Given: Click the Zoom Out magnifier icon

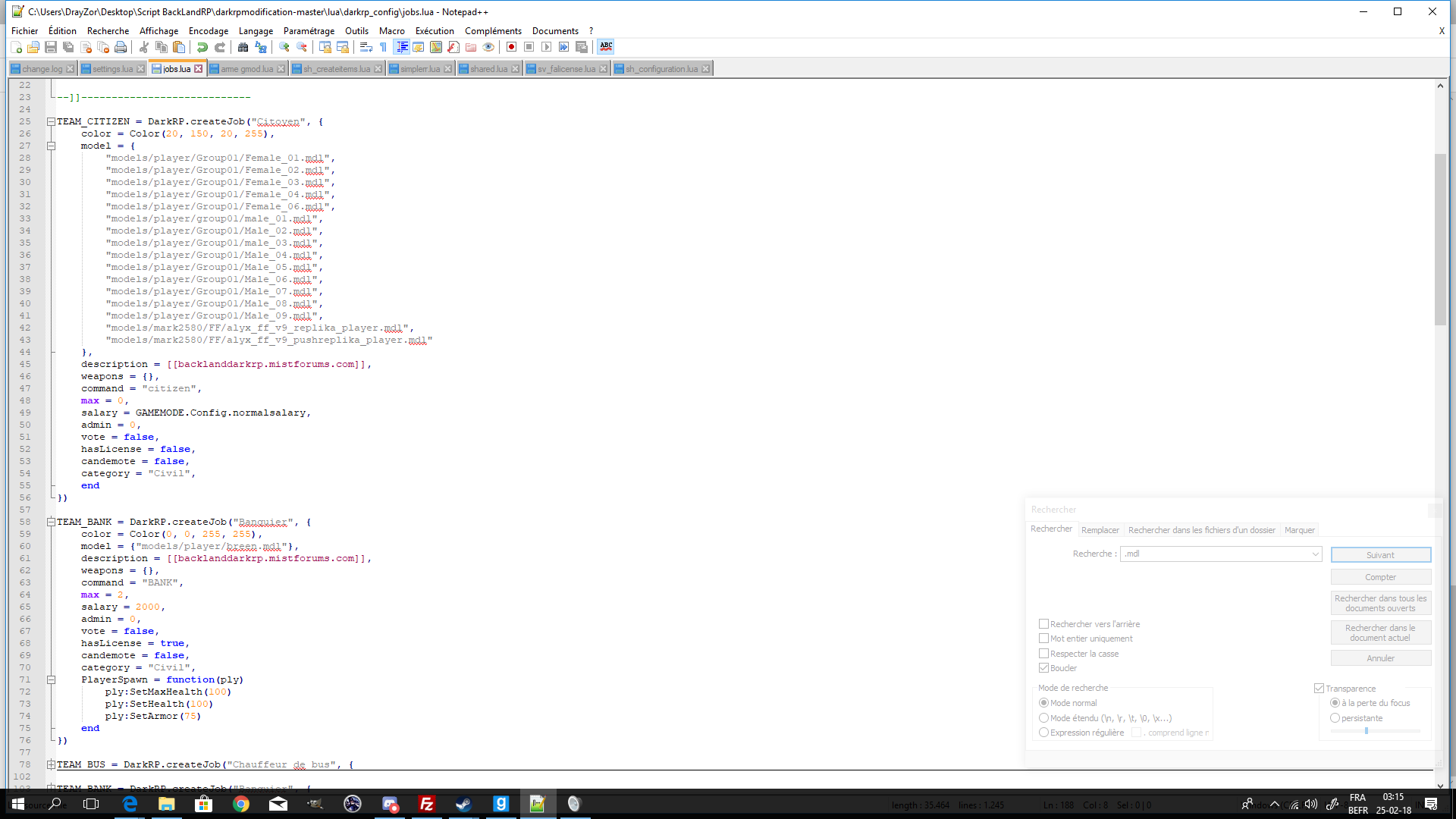Looking at the screenshot, I should pyautogui.click(x=302, y=47).
